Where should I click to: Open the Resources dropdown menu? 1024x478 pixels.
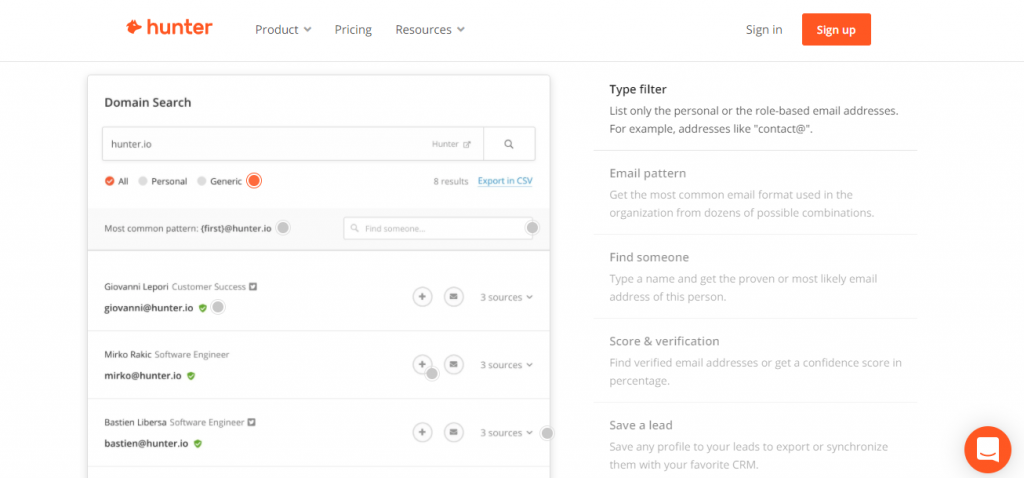pos(430,29)
